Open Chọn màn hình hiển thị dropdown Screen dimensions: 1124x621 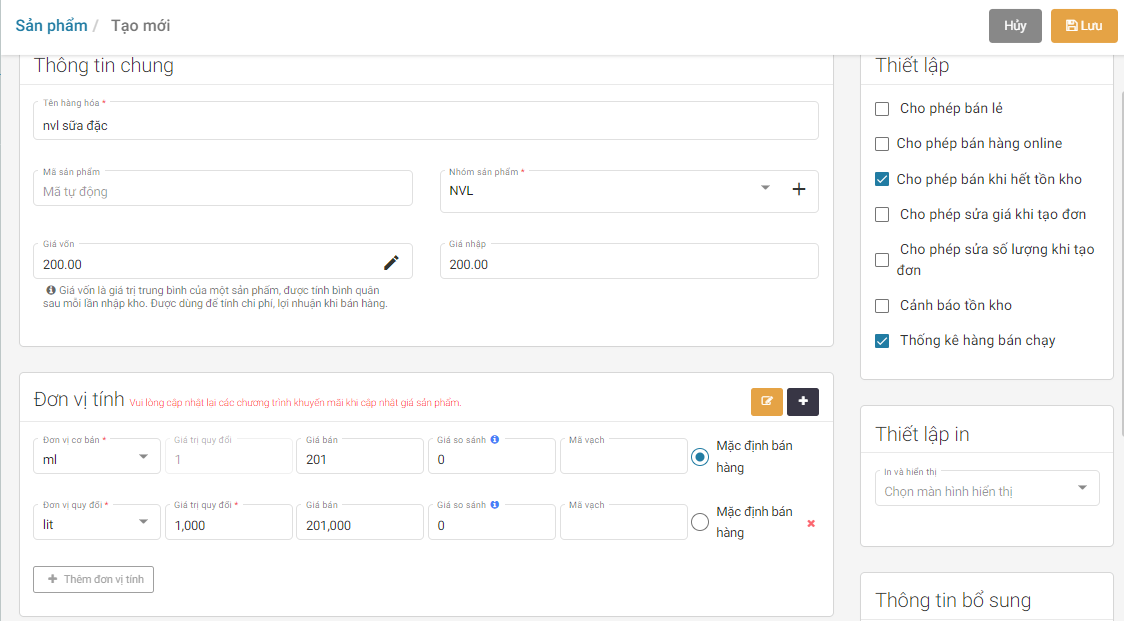point(1082,489)
